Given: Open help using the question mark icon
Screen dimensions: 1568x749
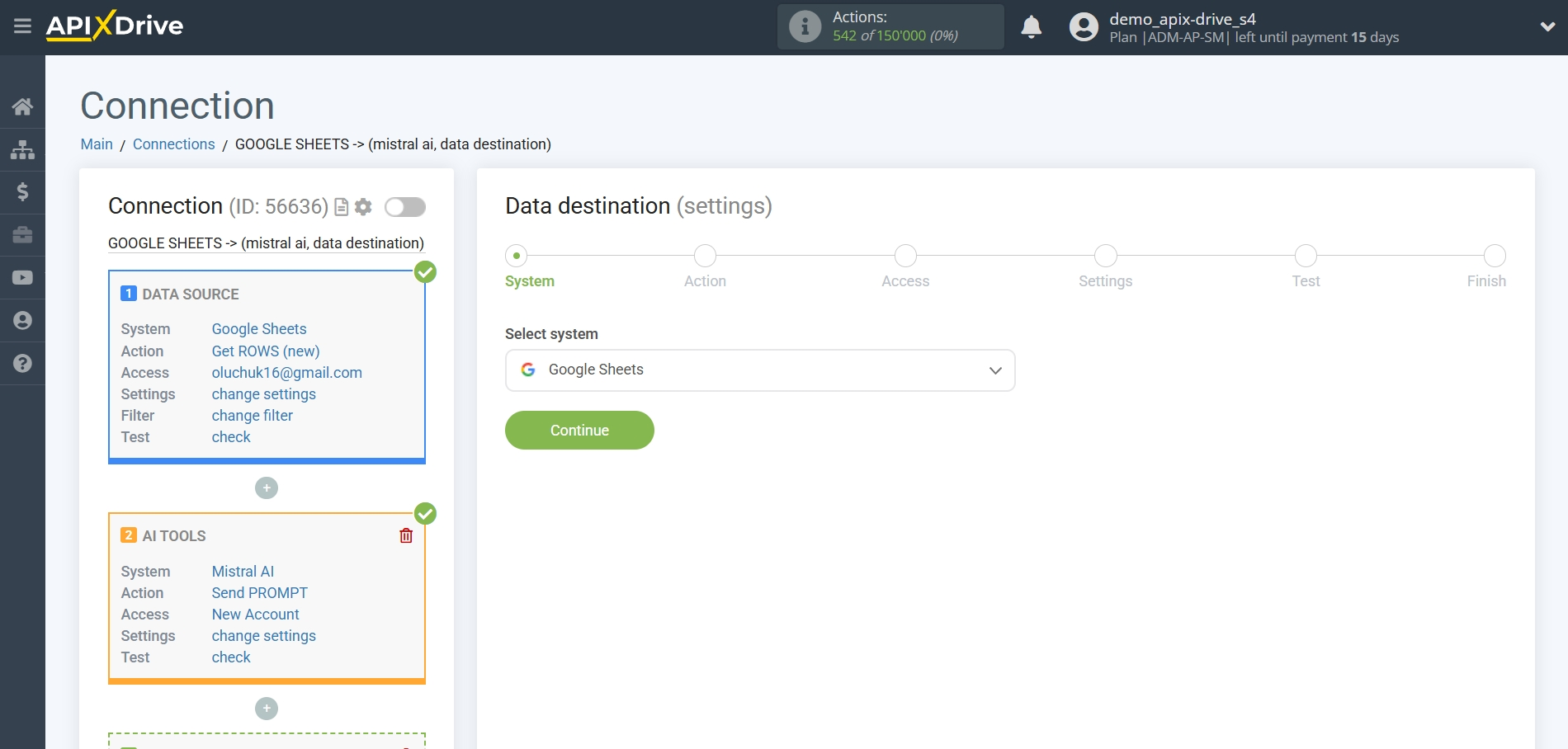Looking at the screenshot, I should point(22,363).
